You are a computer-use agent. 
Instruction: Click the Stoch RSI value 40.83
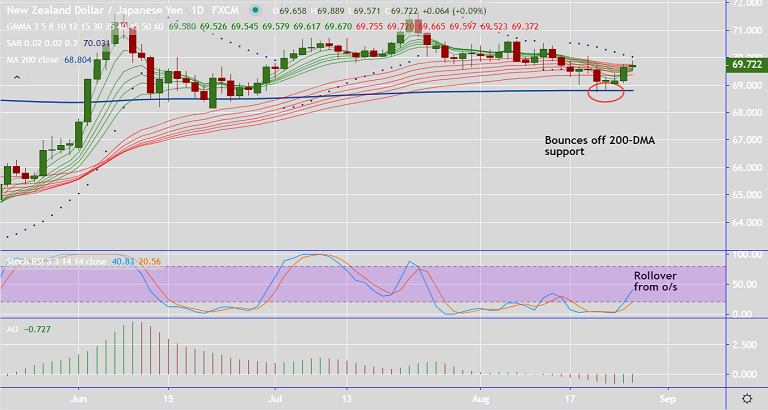coord(122,262)
